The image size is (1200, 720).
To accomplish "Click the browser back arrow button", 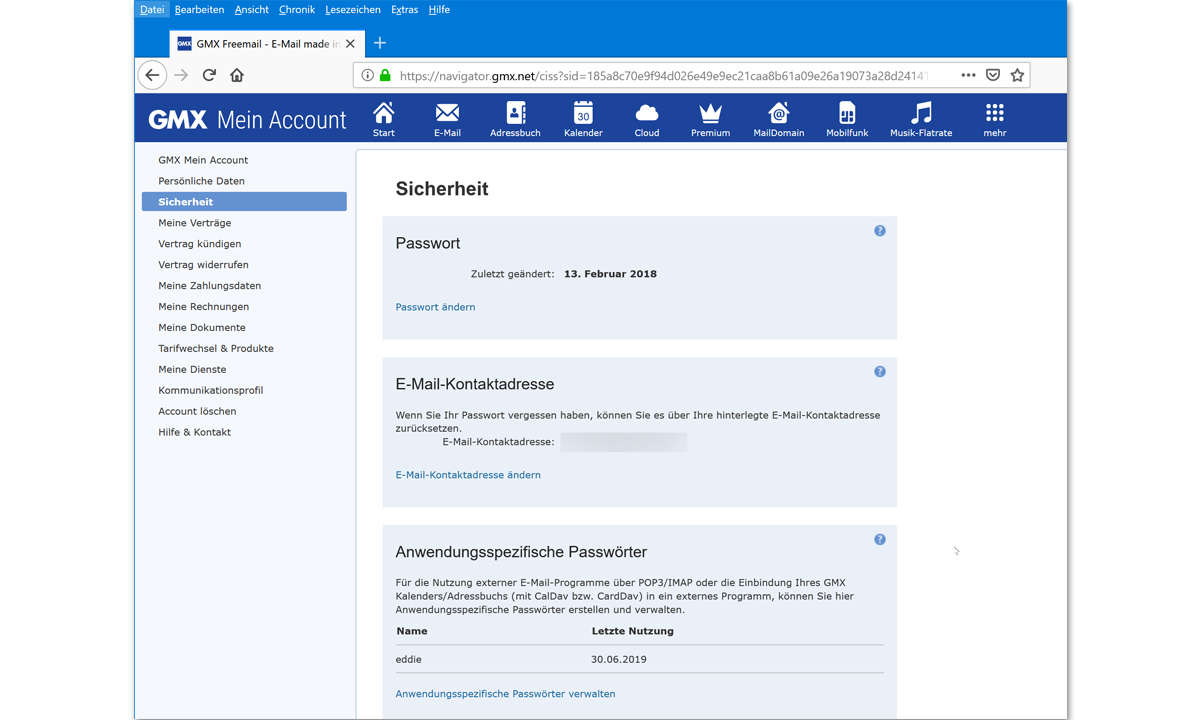I will coord(152,75).
